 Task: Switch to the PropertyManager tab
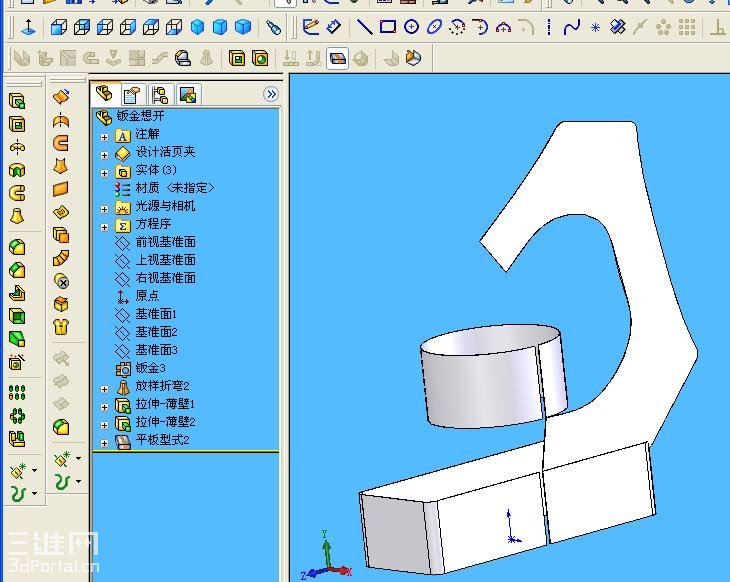point(133,95)
